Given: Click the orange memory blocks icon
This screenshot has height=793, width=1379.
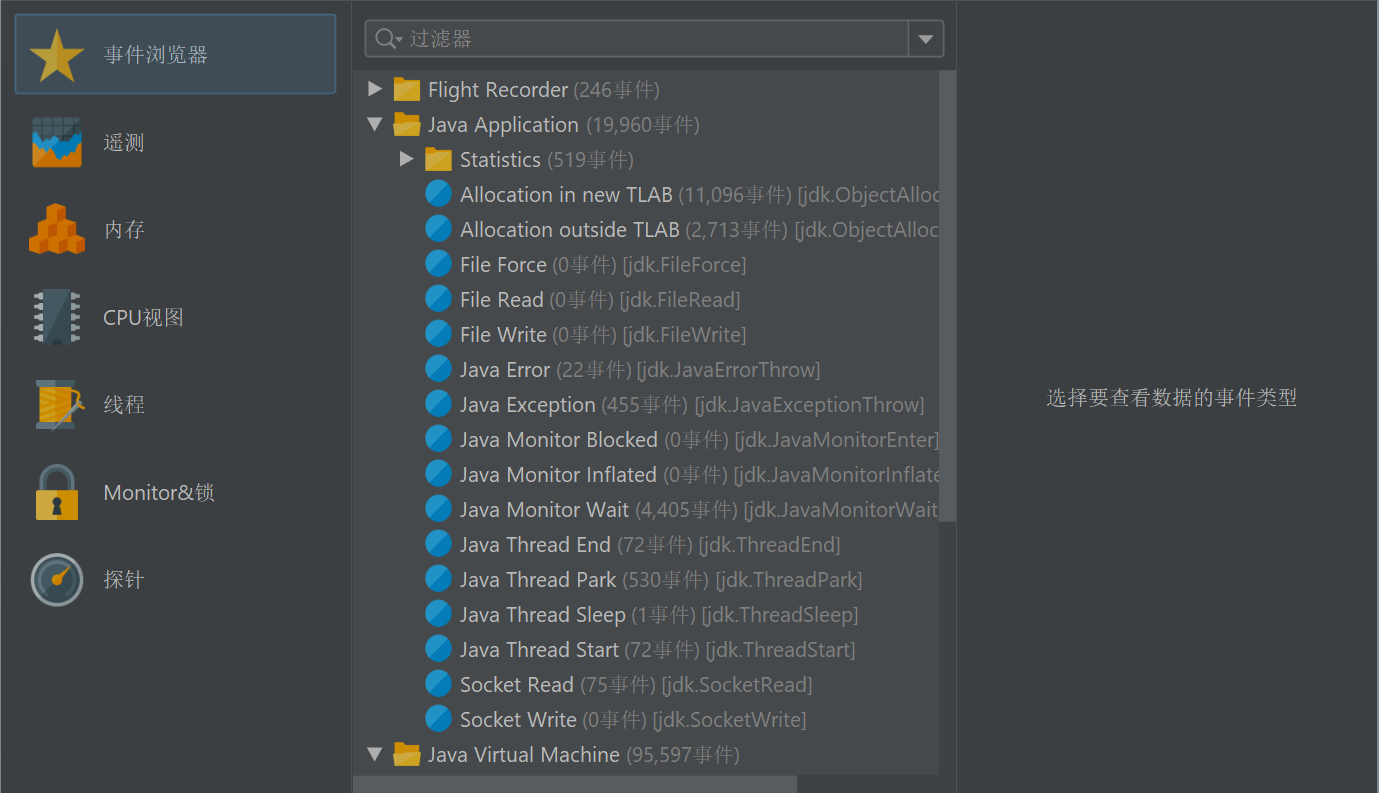Looking at the screenshot, I should point(57,229).
